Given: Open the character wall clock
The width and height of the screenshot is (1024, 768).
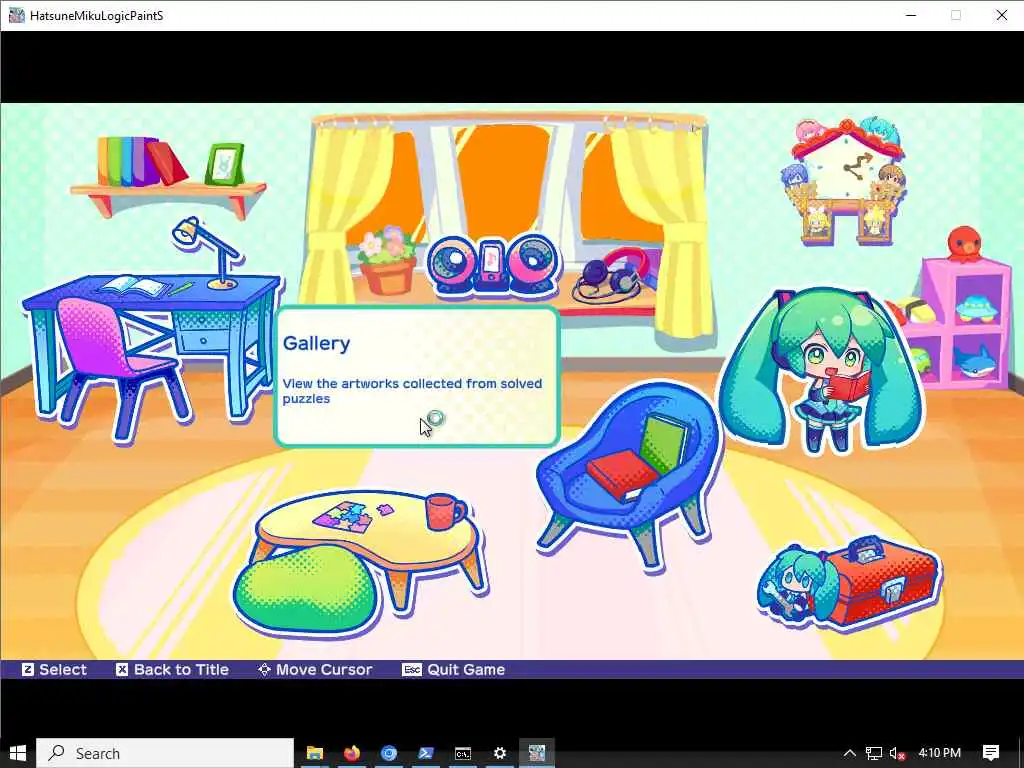Looking at the screenshot, I should [x=846, y=180].
